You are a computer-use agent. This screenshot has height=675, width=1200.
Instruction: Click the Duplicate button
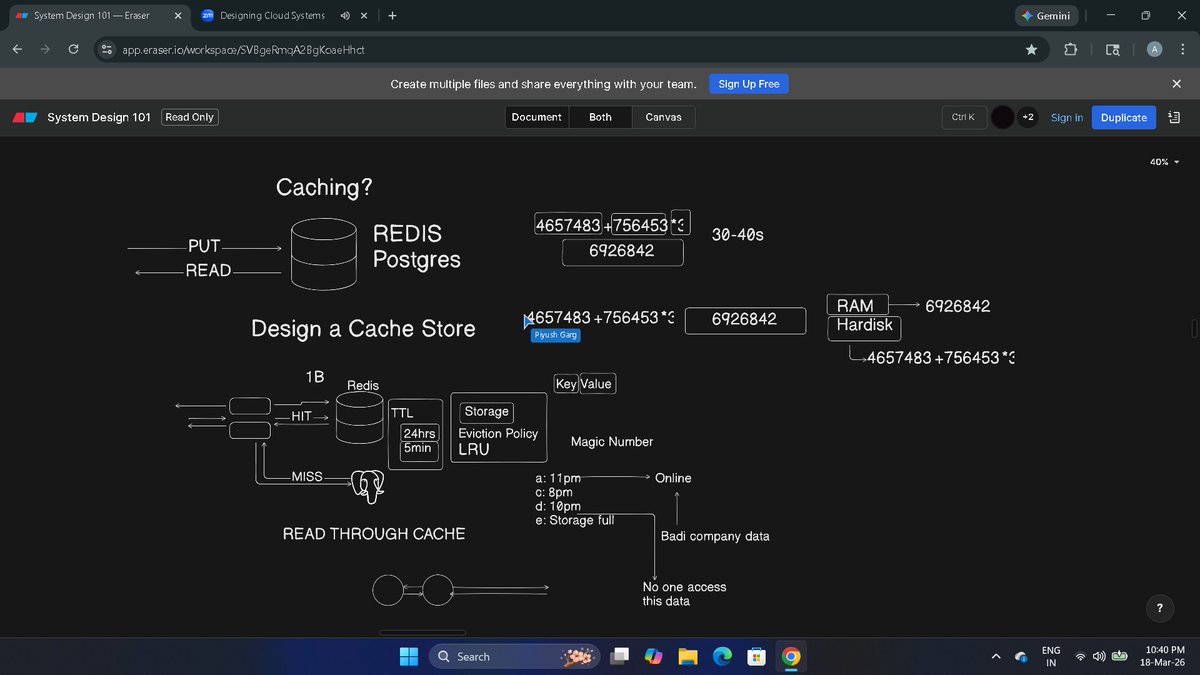[x=1123, y=117]
